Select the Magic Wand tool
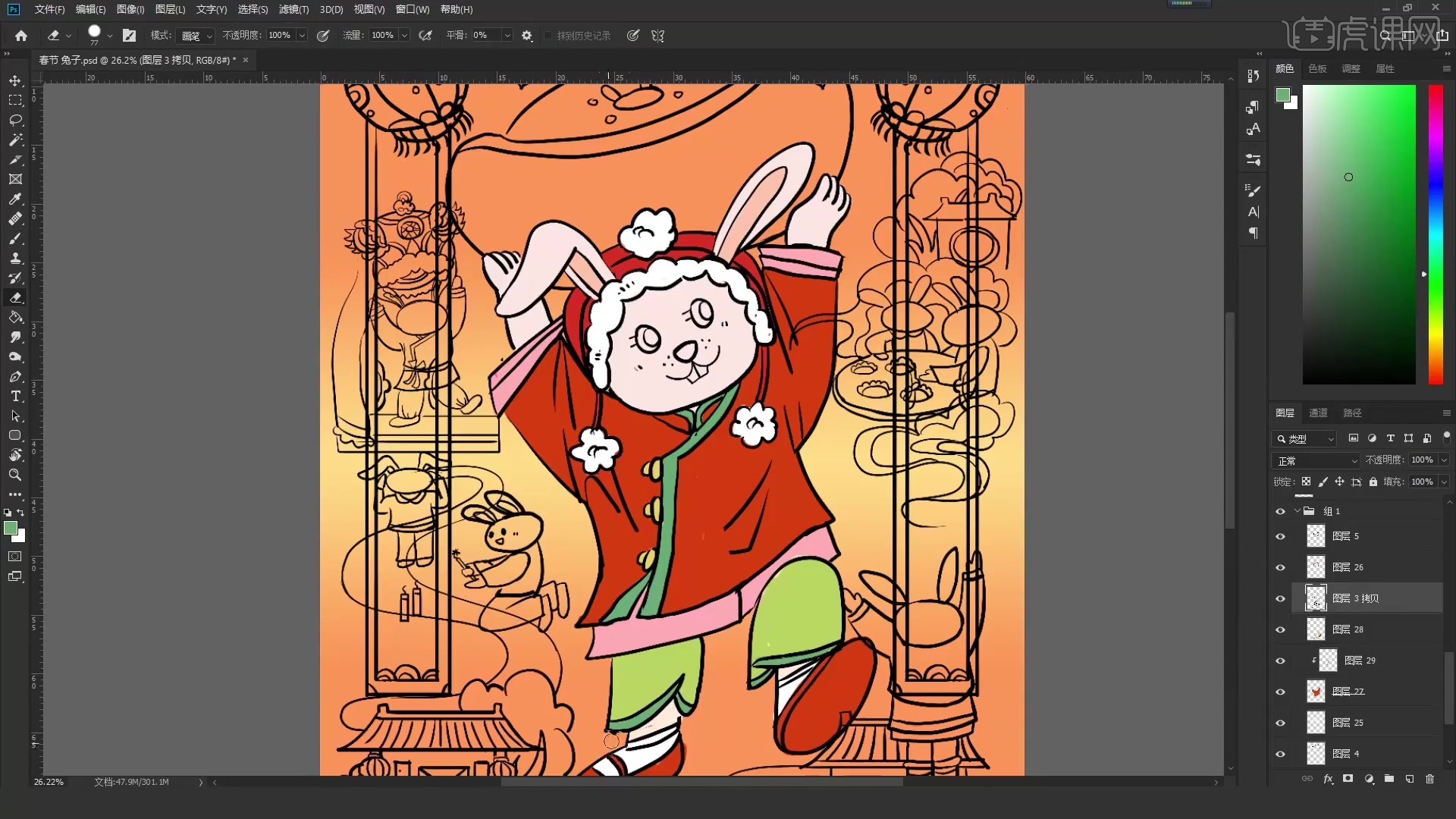The height and width of the screenshot is (819, 1456). point(15,140)
